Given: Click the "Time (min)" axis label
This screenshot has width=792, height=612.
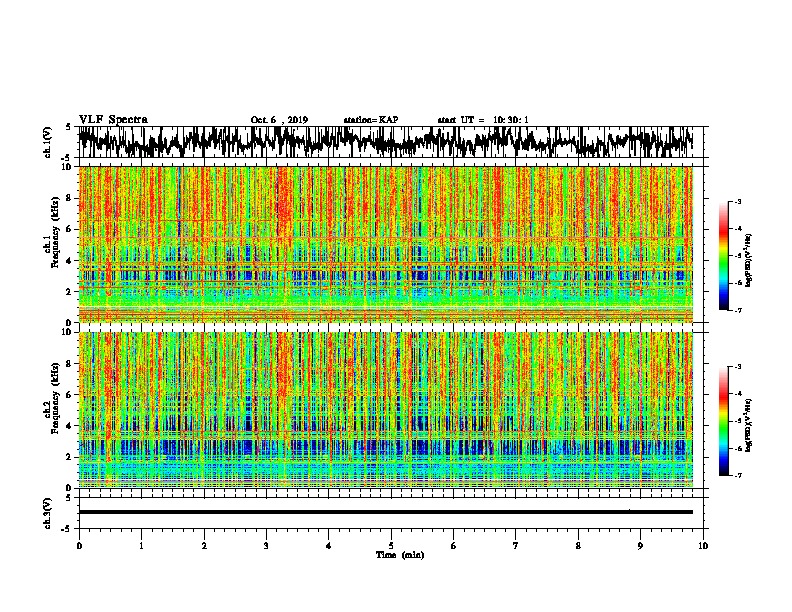Looking at the screenshot, I should click(400, 555).
